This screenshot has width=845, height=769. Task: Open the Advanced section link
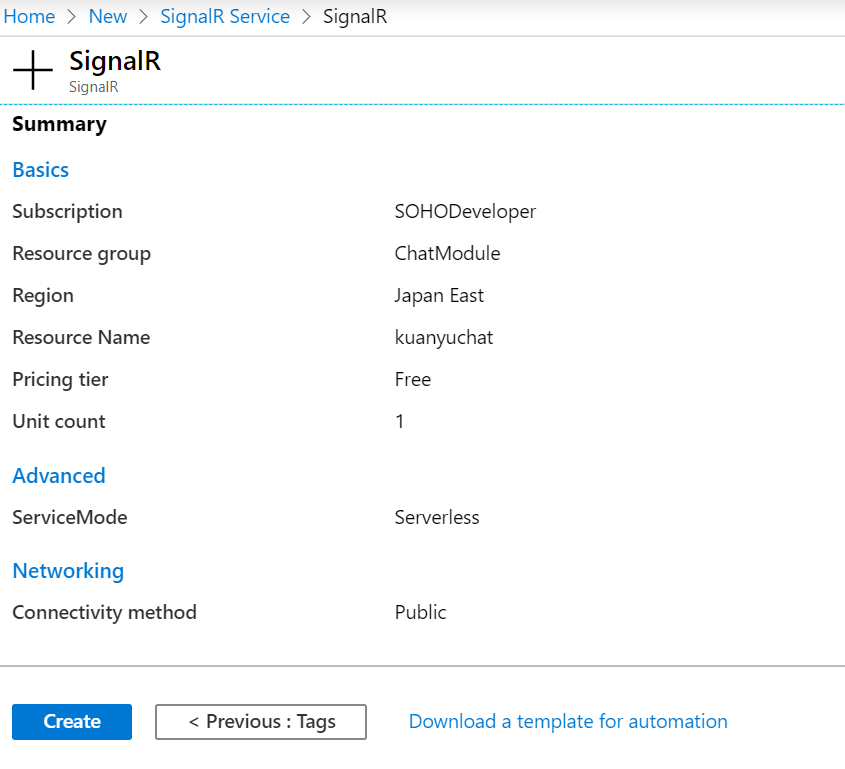(x=59, y=476)
